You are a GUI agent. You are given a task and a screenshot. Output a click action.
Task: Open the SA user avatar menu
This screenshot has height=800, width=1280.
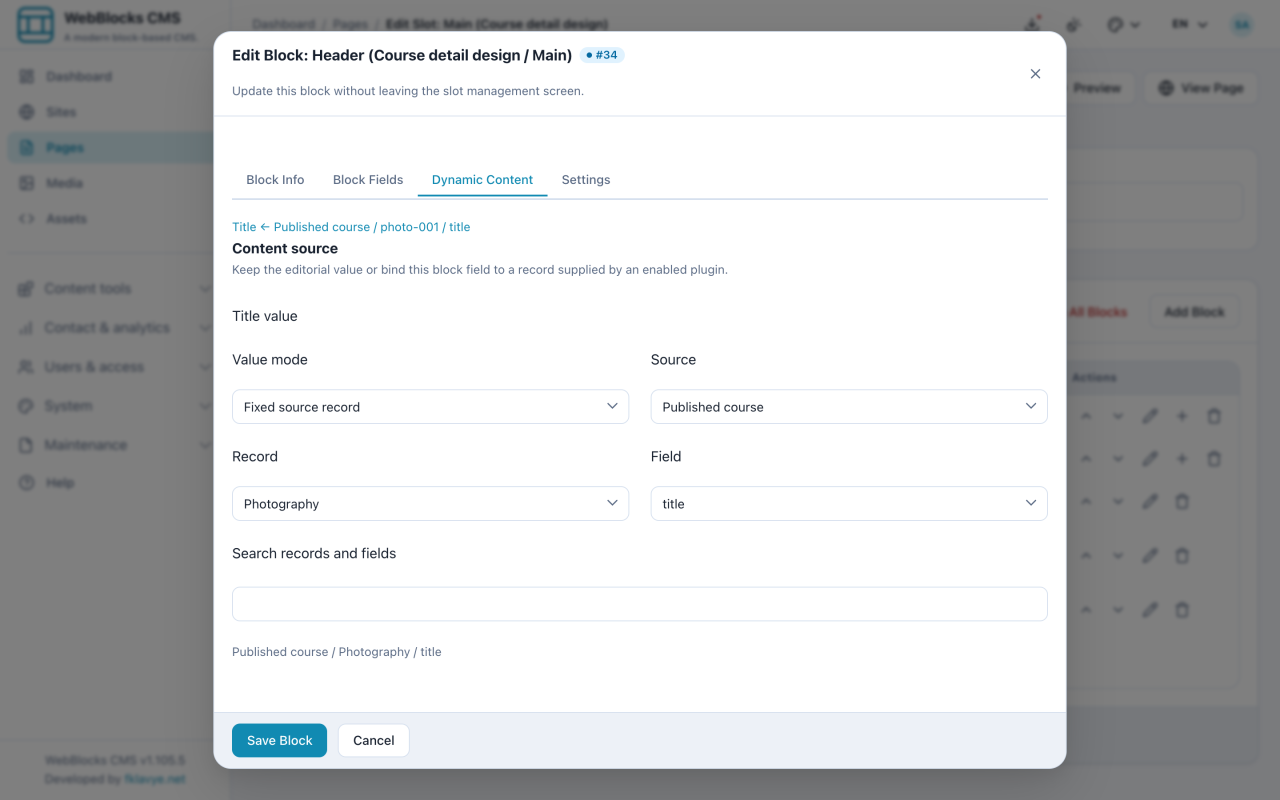(1242, 24)
